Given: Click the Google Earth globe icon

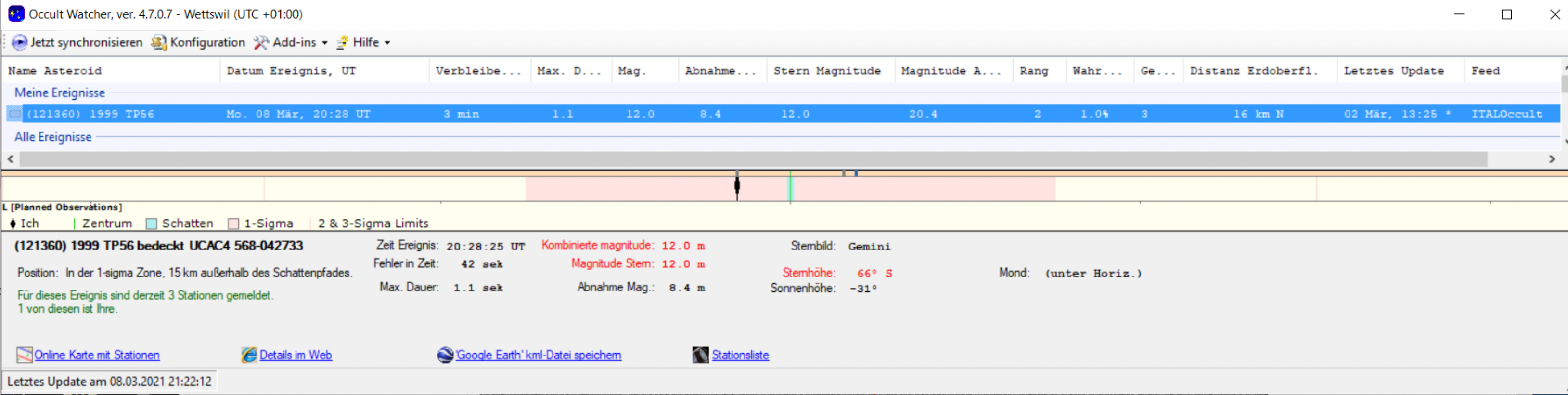Looking at the screenshot, I should (446, 355).
